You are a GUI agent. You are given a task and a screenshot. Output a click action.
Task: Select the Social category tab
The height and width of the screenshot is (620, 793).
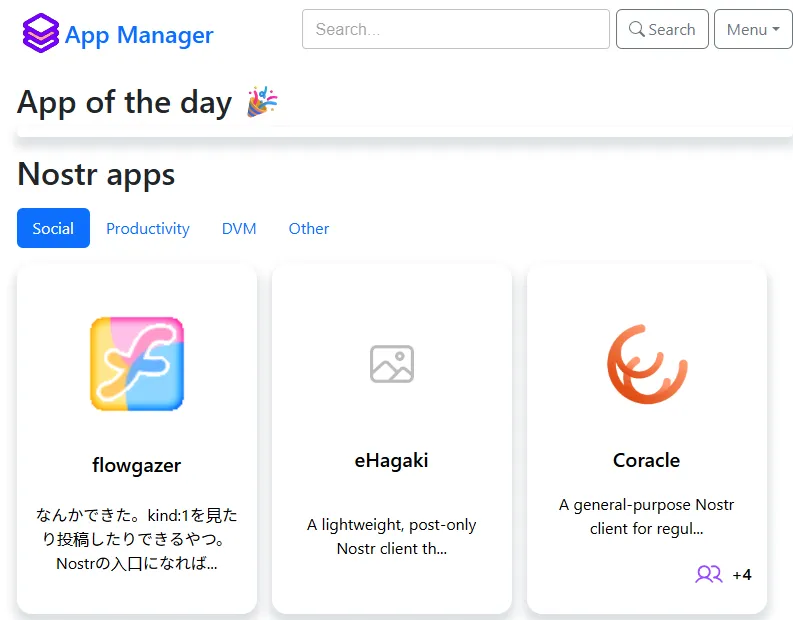(53, 228)
